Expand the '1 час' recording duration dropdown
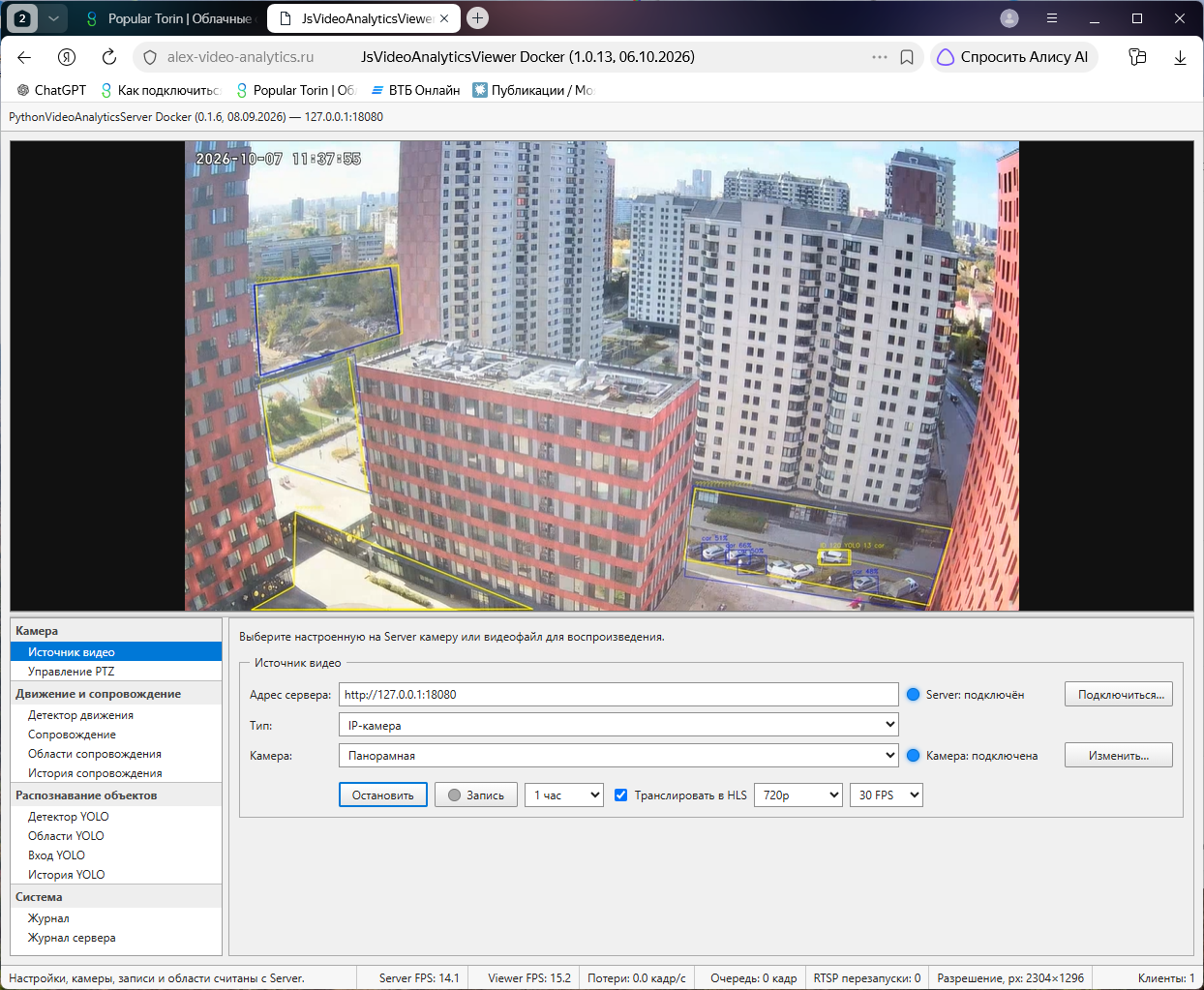Viewport: 1204px width, 990px height. [564, 795]
